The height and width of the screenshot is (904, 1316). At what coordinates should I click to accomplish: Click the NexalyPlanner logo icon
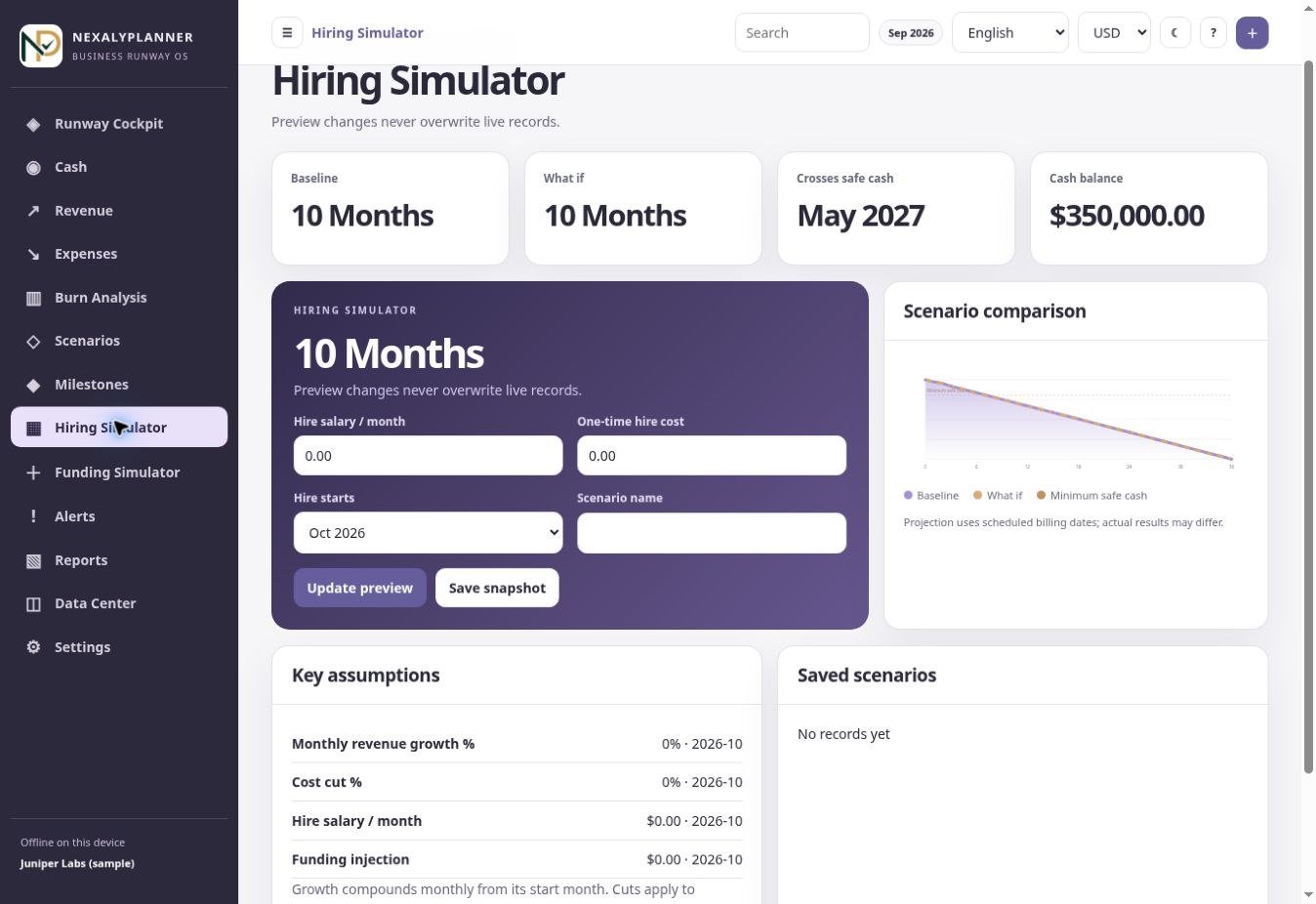41,46
